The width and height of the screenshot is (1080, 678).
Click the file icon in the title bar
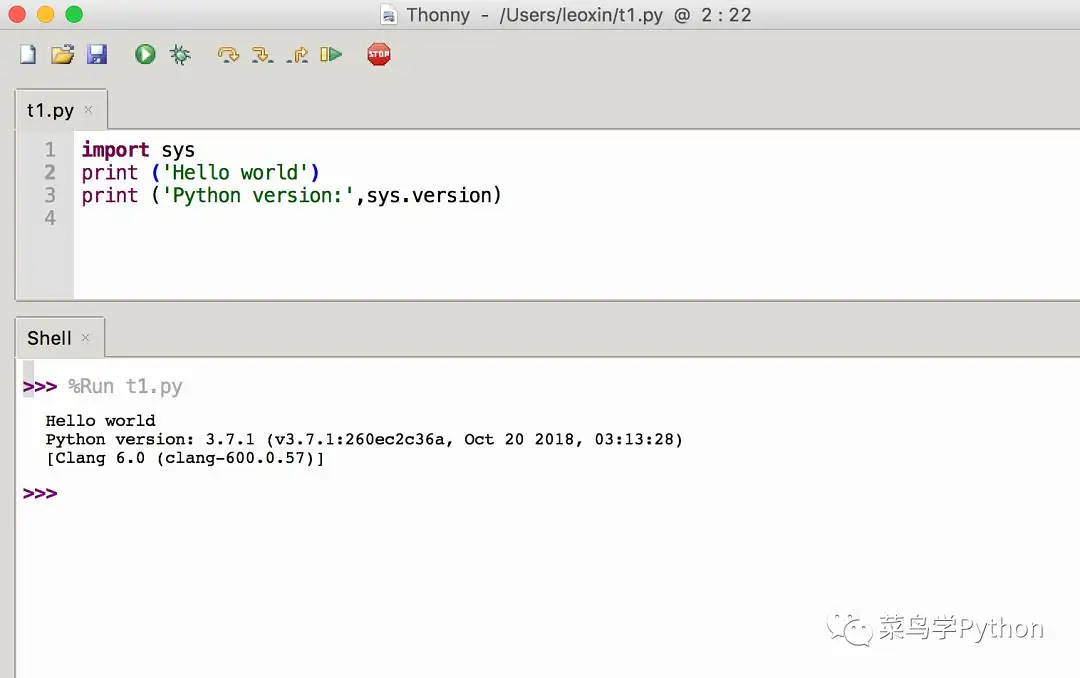[x=389, y=15]
